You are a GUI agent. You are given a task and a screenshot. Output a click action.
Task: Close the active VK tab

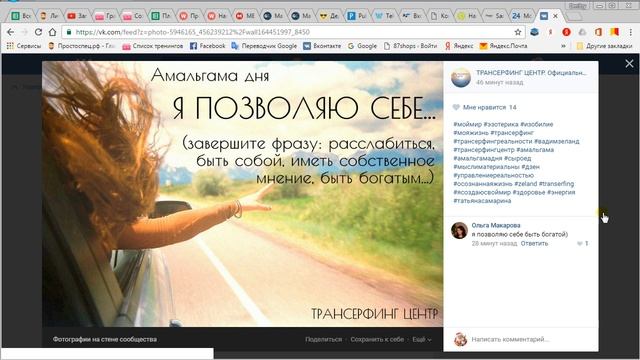(555, 16)
